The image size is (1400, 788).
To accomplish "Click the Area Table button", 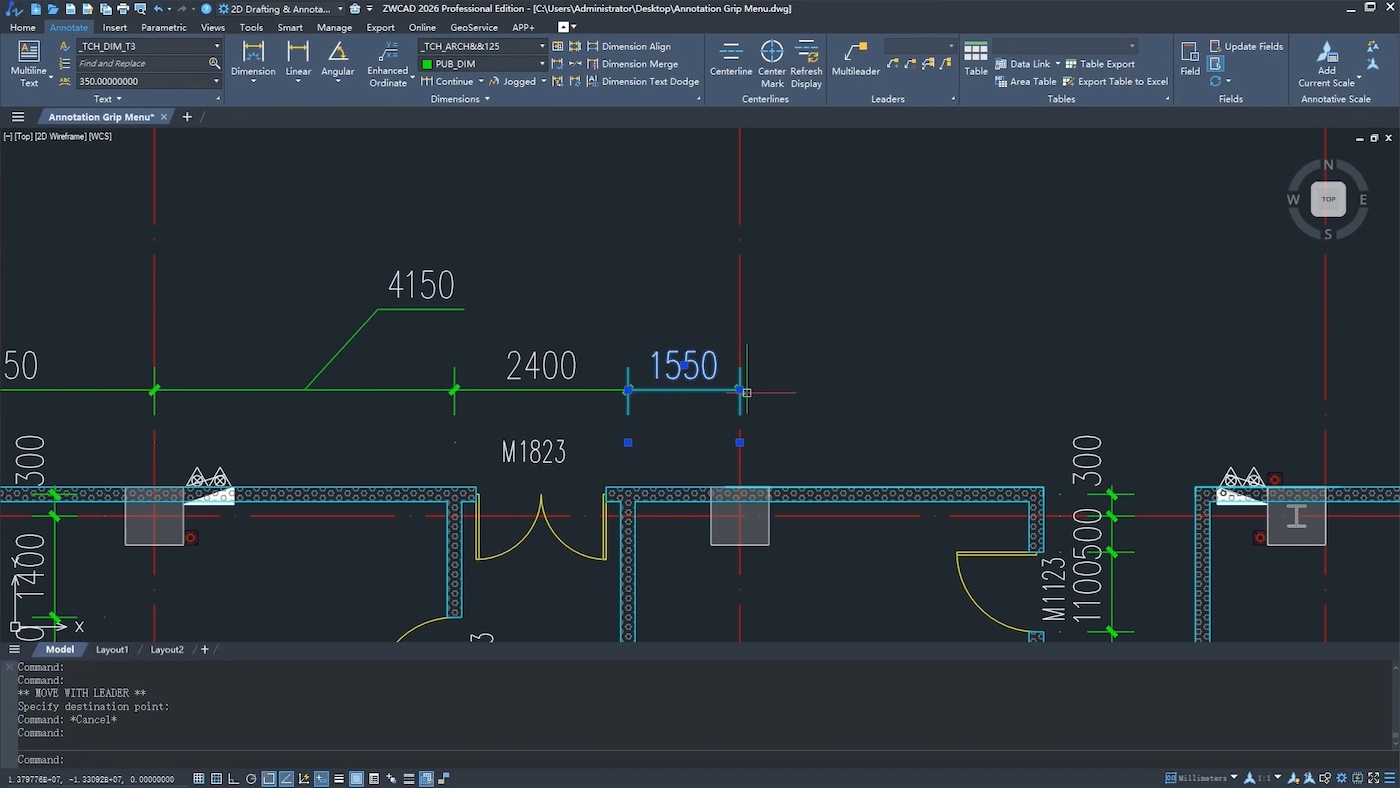I will click(1026, 82).
